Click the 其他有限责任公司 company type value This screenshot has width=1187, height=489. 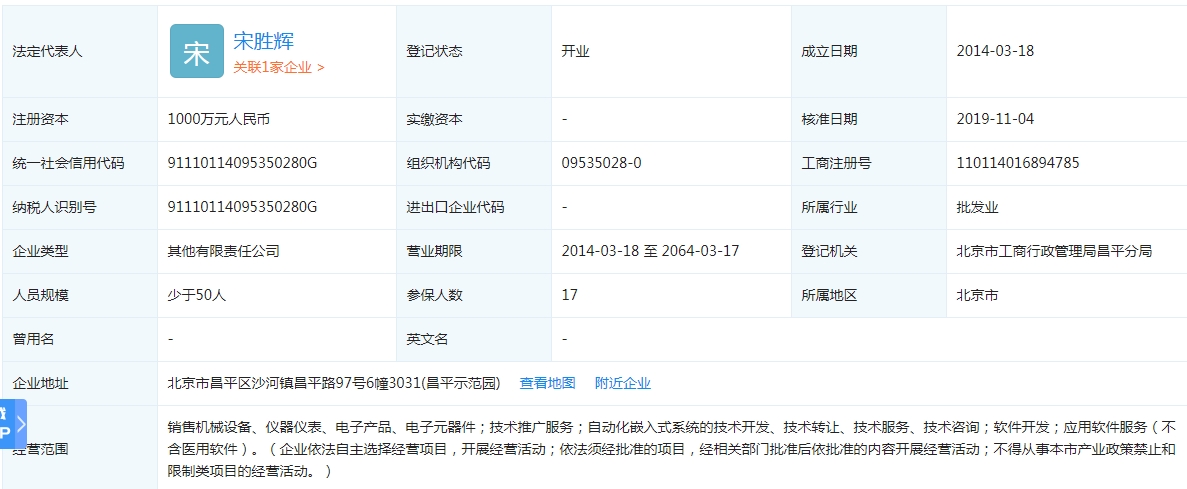[223, 251]
